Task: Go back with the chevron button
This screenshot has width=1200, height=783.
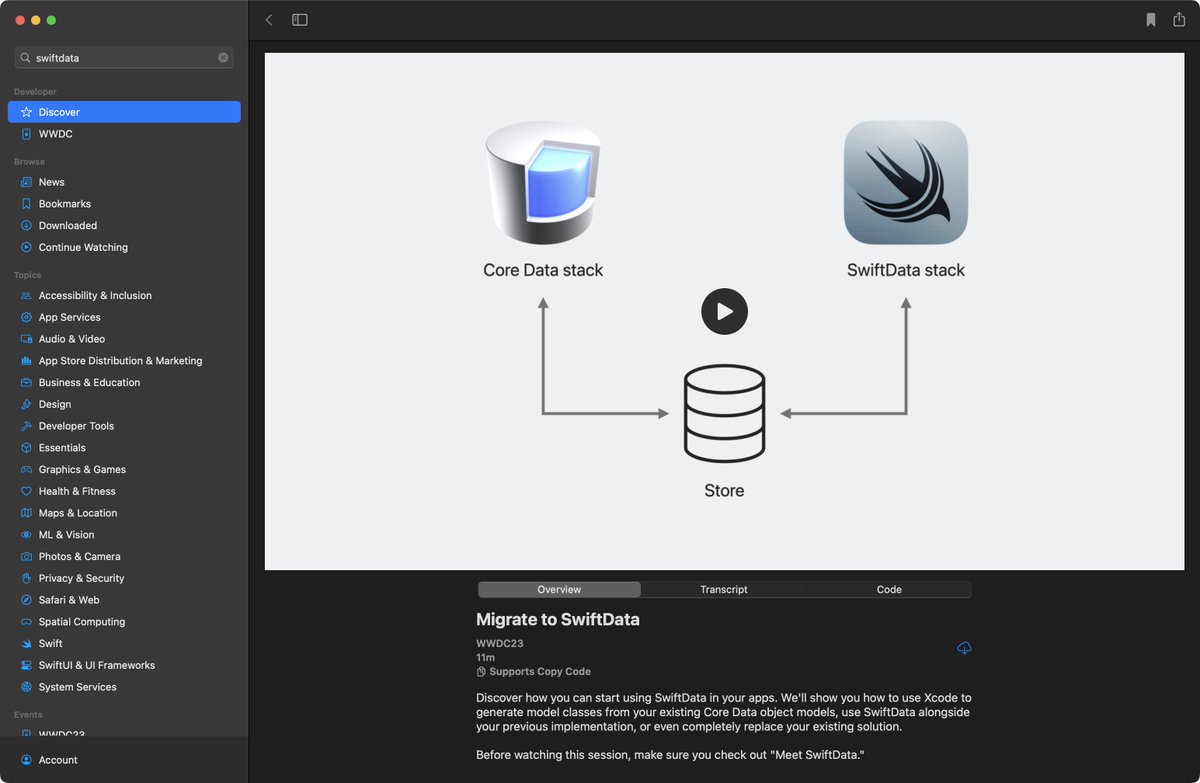Action: [269, 20]
